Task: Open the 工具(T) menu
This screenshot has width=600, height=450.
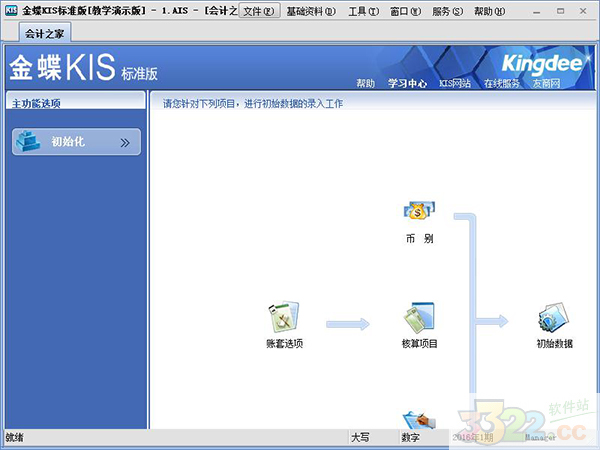Action: [364, 11]
